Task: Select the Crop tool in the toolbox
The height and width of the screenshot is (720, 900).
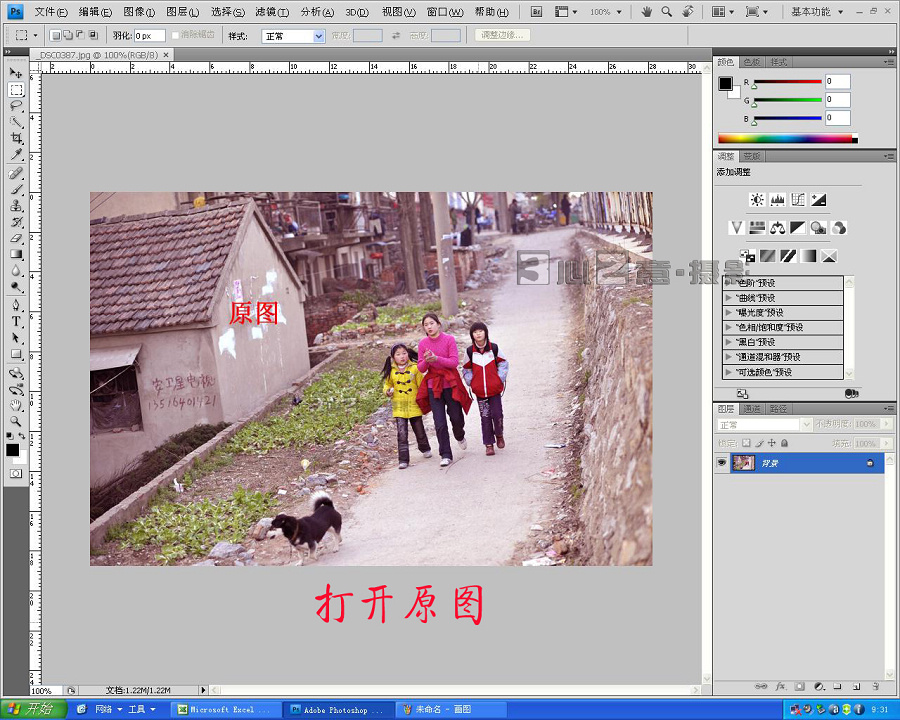Action: [16, 138]
